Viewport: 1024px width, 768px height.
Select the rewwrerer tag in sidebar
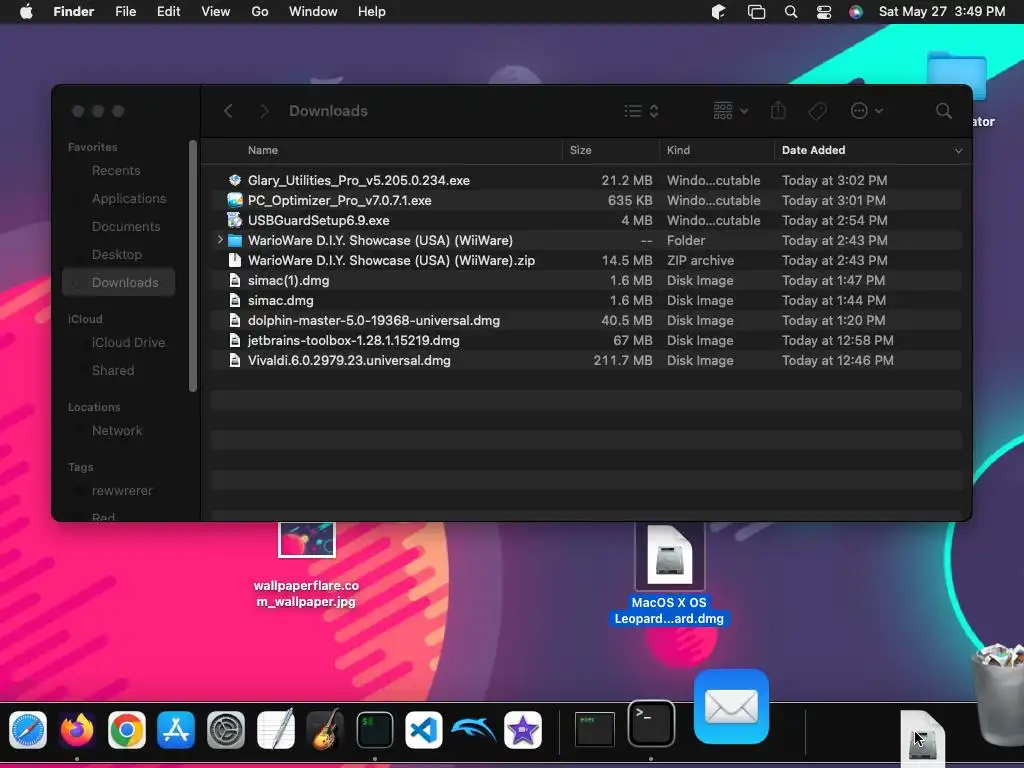click(122, 490)
